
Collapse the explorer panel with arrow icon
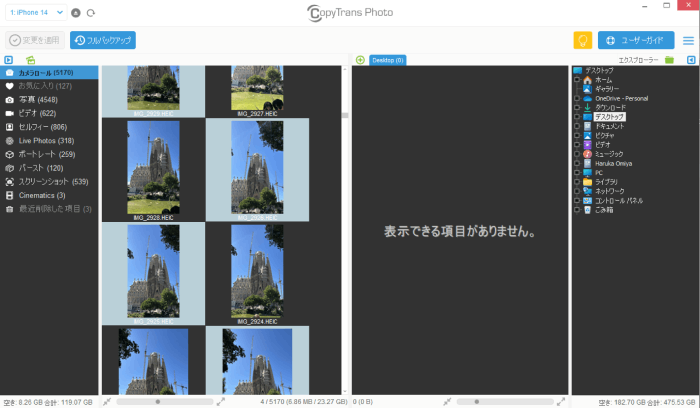tap(691, 60)
